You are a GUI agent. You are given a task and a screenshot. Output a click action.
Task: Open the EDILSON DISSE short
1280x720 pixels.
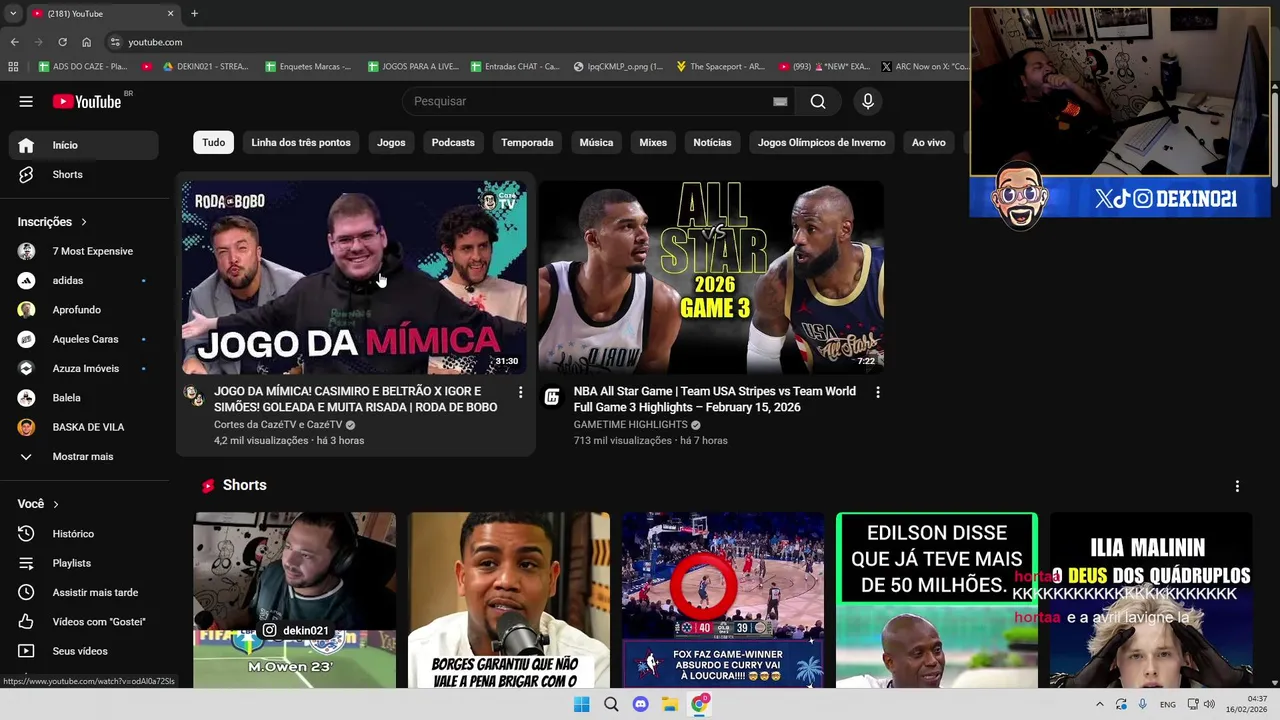click(x=937, y=600)
